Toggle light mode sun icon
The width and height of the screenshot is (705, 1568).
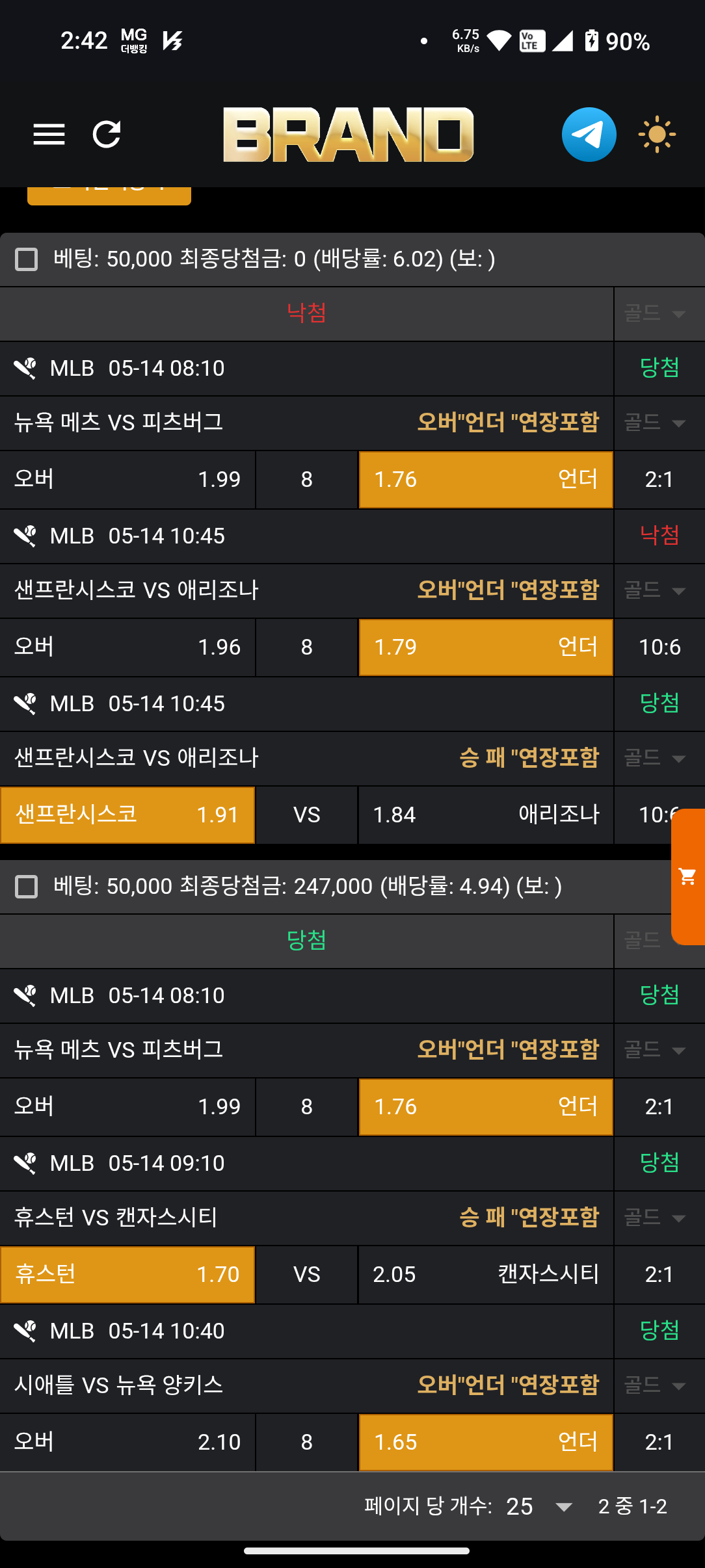(657, 135)
